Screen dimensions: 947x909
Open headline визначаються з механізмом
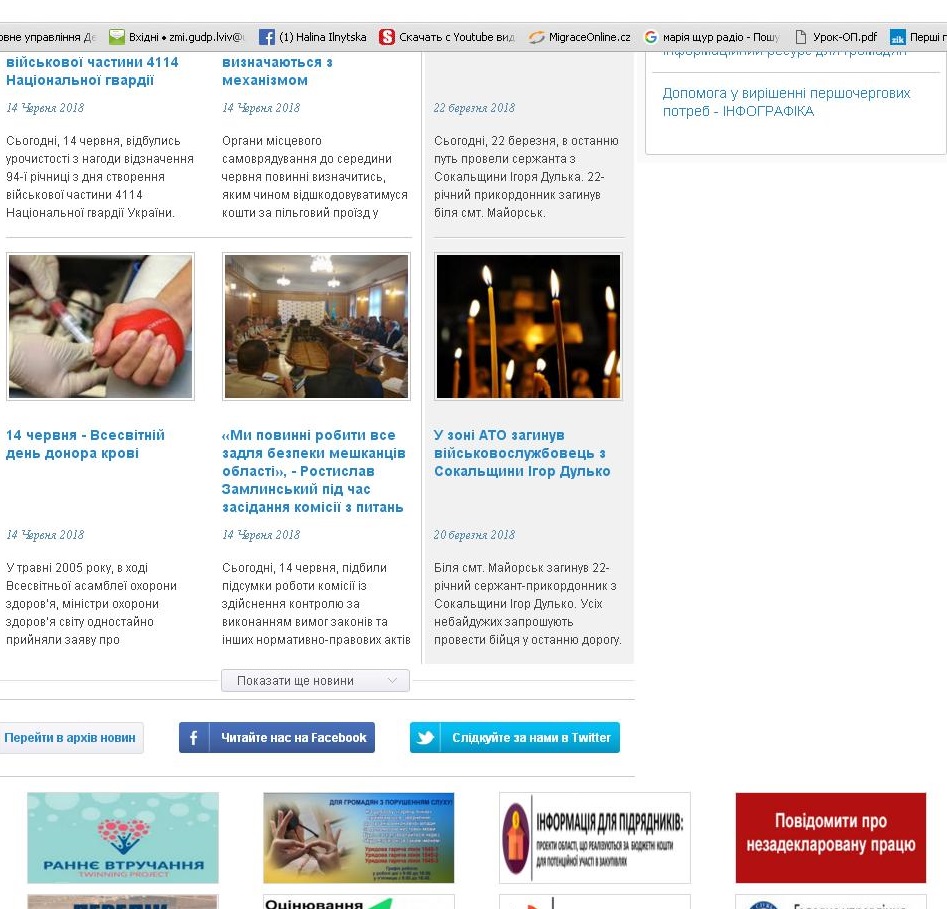pyautogui.click(x=277, y=71)
